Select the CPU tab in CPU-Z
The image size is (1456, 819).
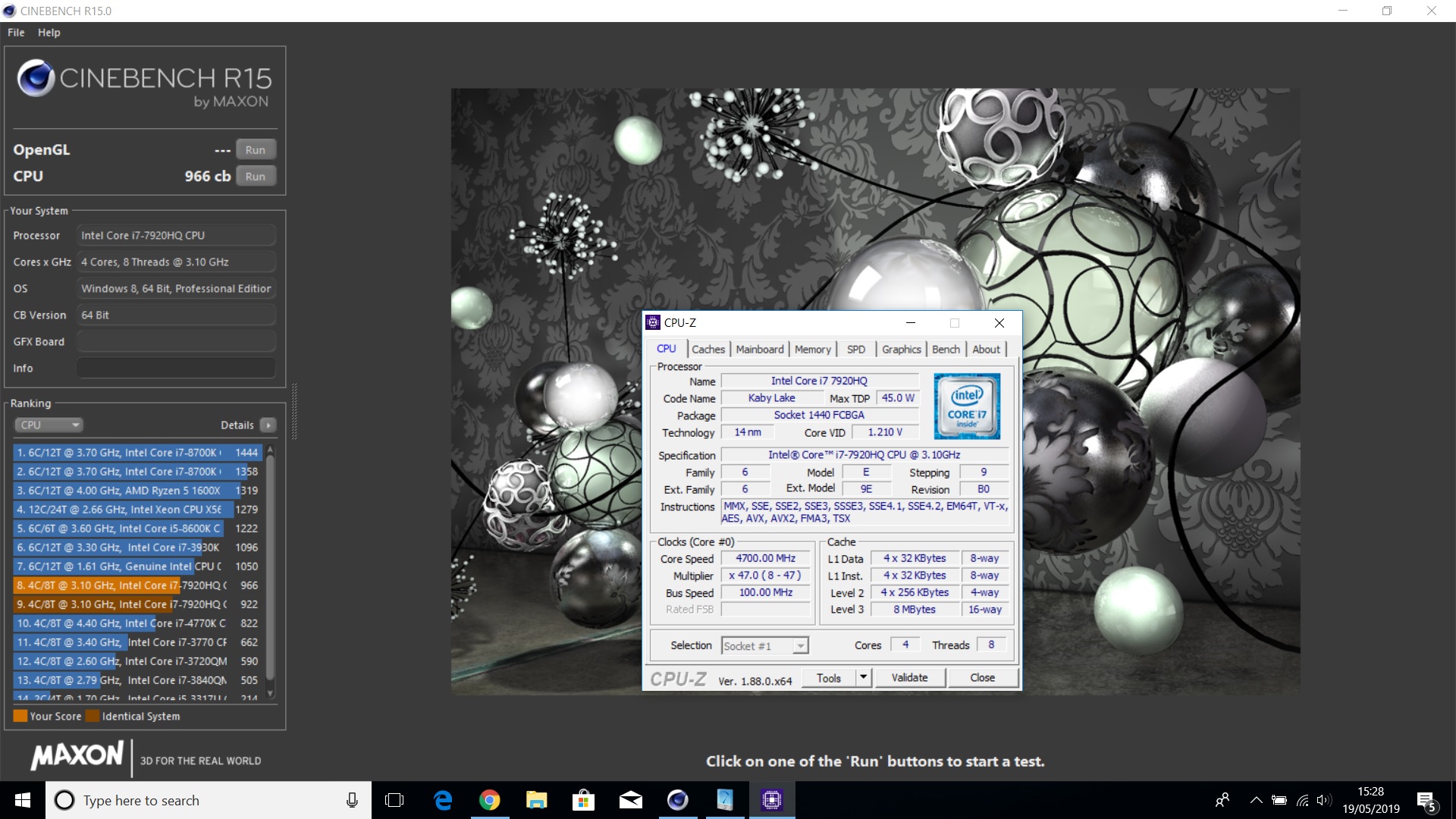pos(667,349)
